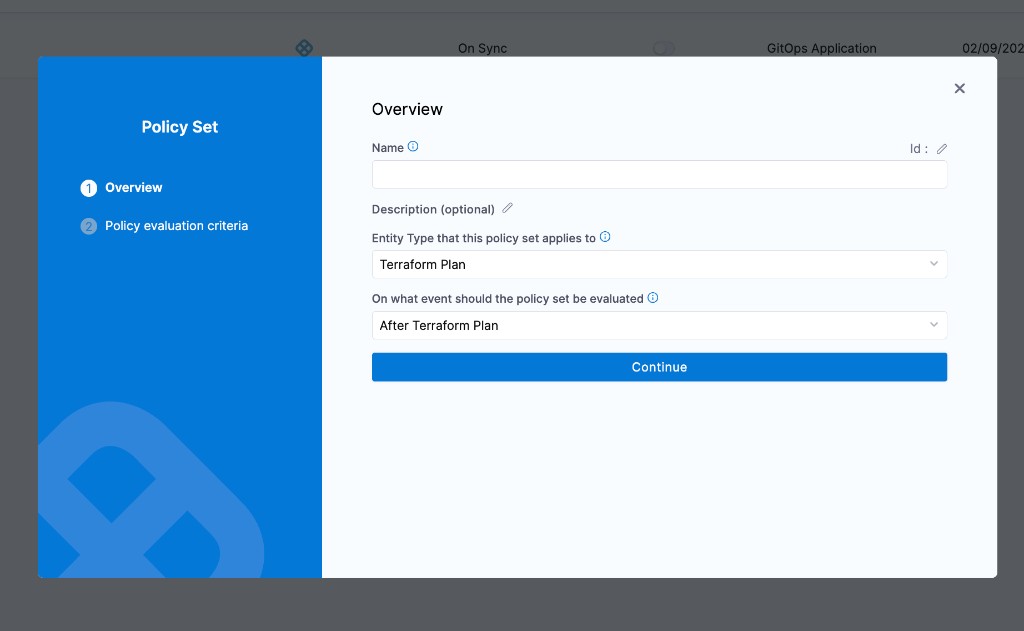Viewport: 1024px width, 631px height.
Task: Click the step 1 circle beside Overview
Action: [89, 187]
